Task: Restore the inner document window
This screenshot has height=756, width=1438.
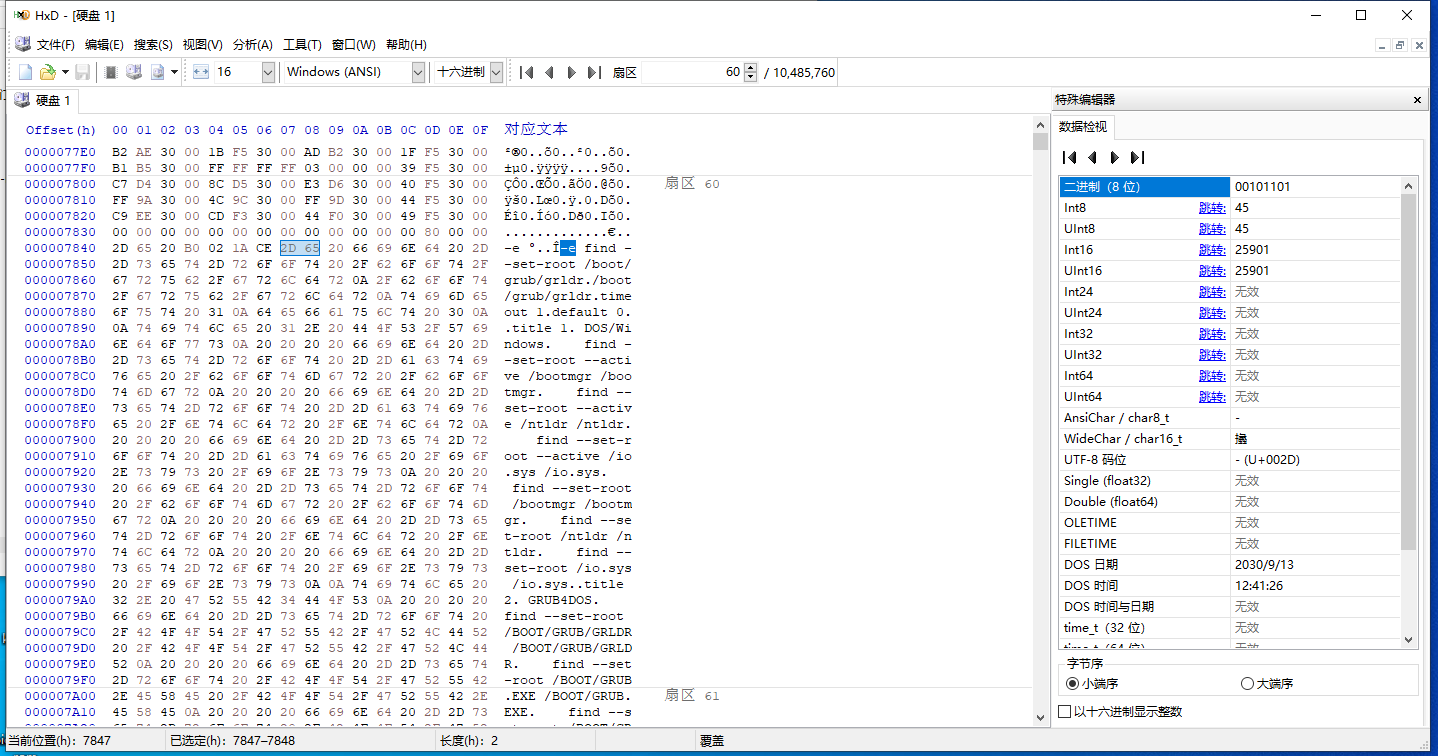Action: [x=1400, y=45]
